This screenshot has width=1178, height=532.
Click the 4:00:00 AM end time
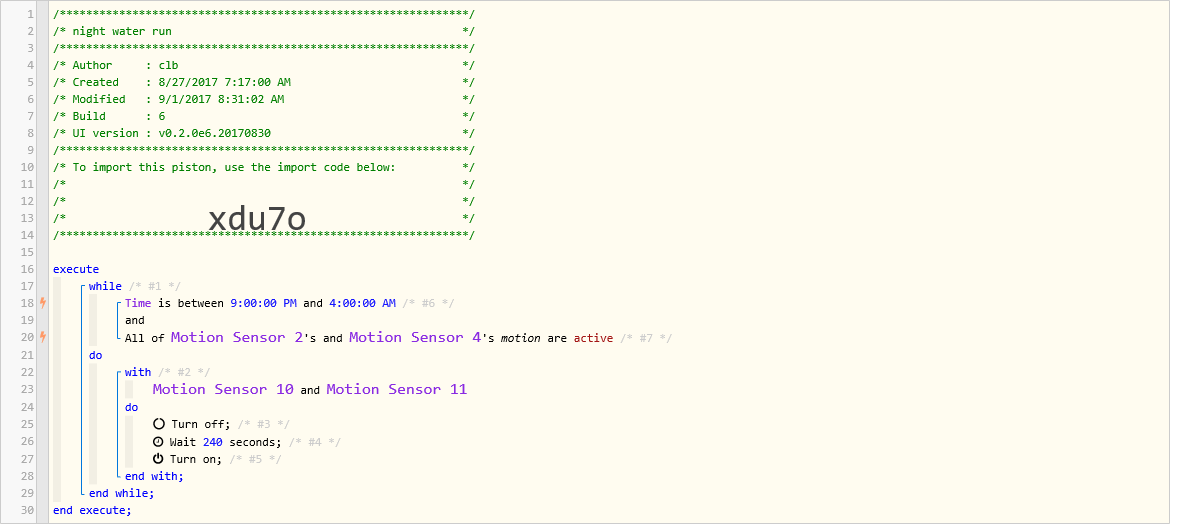362,304
